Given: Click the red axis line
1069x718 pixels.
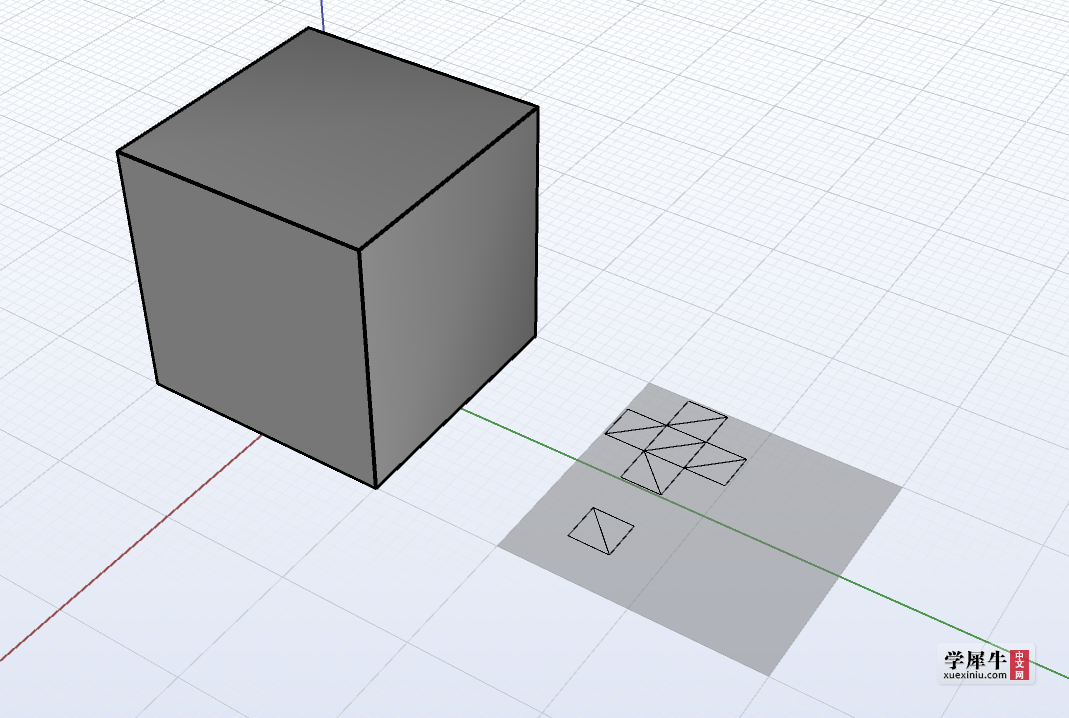Looking at the screenshot, I should point(130,548).
